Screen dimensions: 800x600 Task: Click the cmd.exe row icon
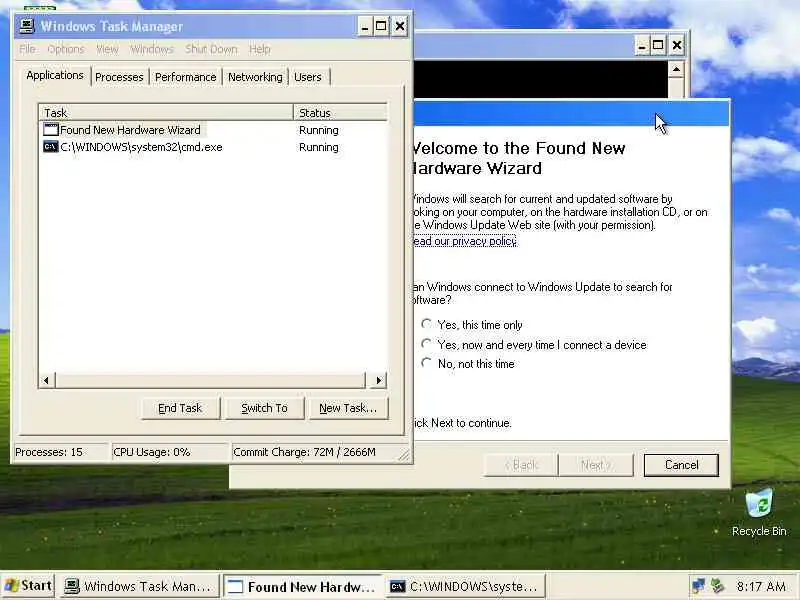[51, 147]
